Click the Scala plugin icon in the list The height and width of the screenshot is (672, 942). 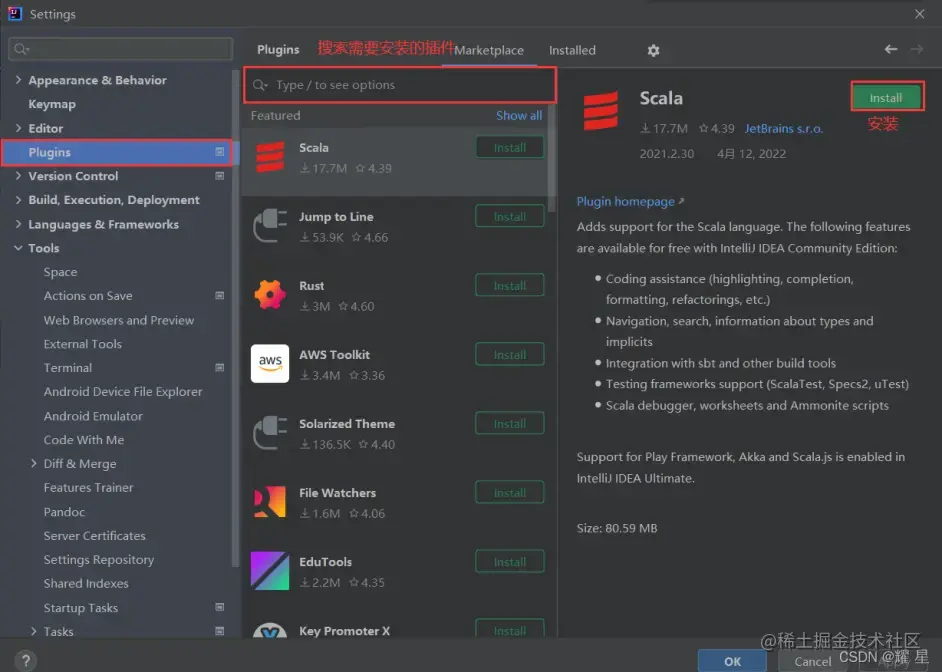[270, 157]
